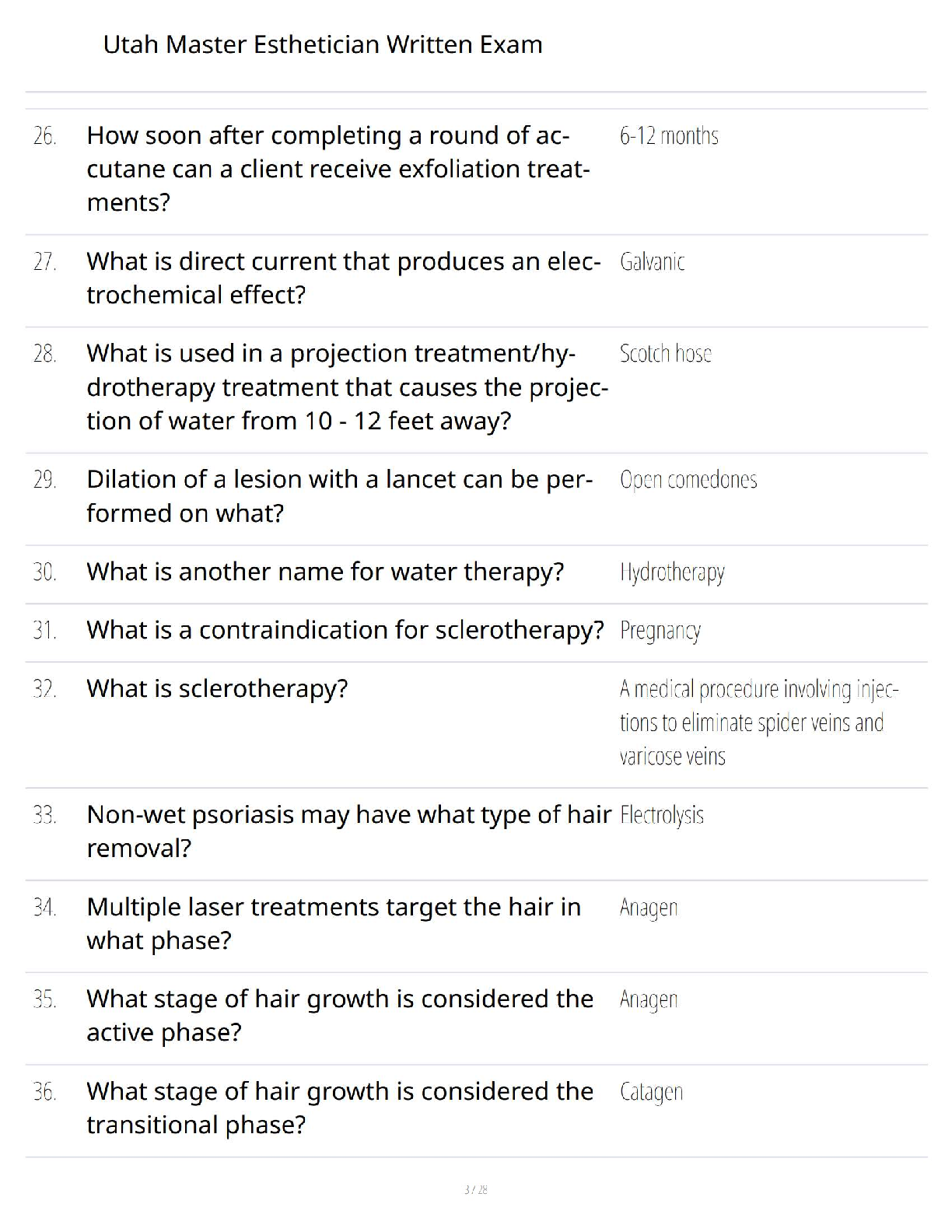Click the 'Pregnancy' answer
Screen dimensions: 952x1232
pyautogui.click(x=660, y=631)
